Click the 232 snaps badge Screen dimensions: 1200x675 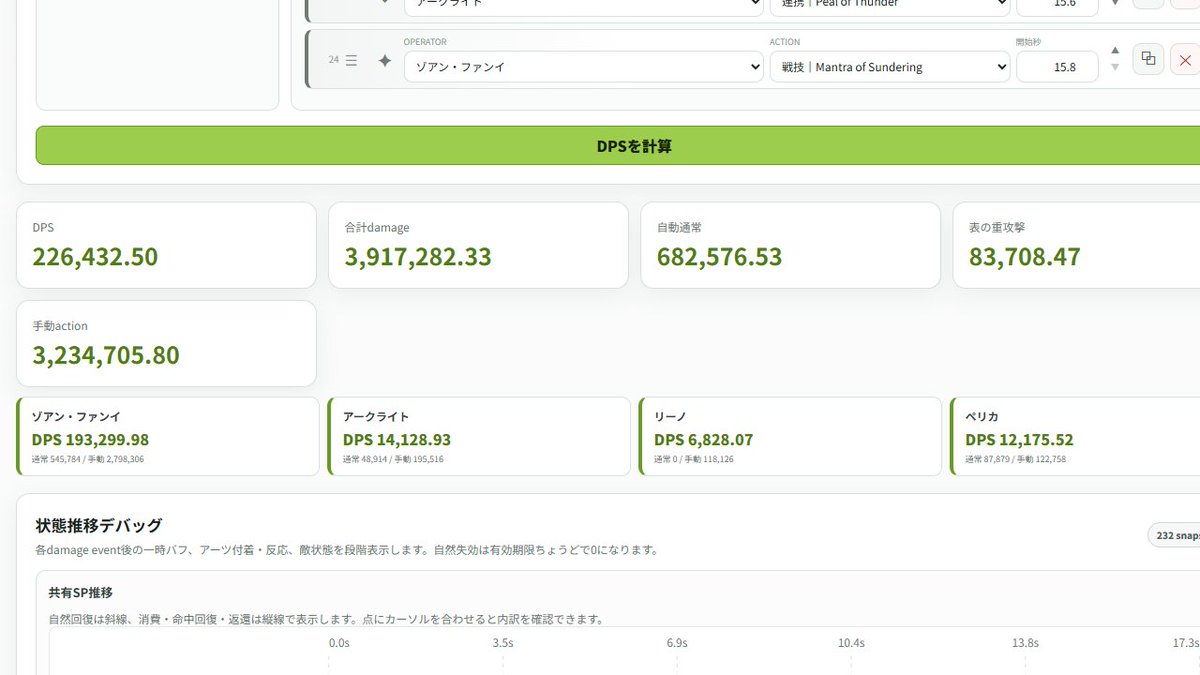pos(1176,536)
